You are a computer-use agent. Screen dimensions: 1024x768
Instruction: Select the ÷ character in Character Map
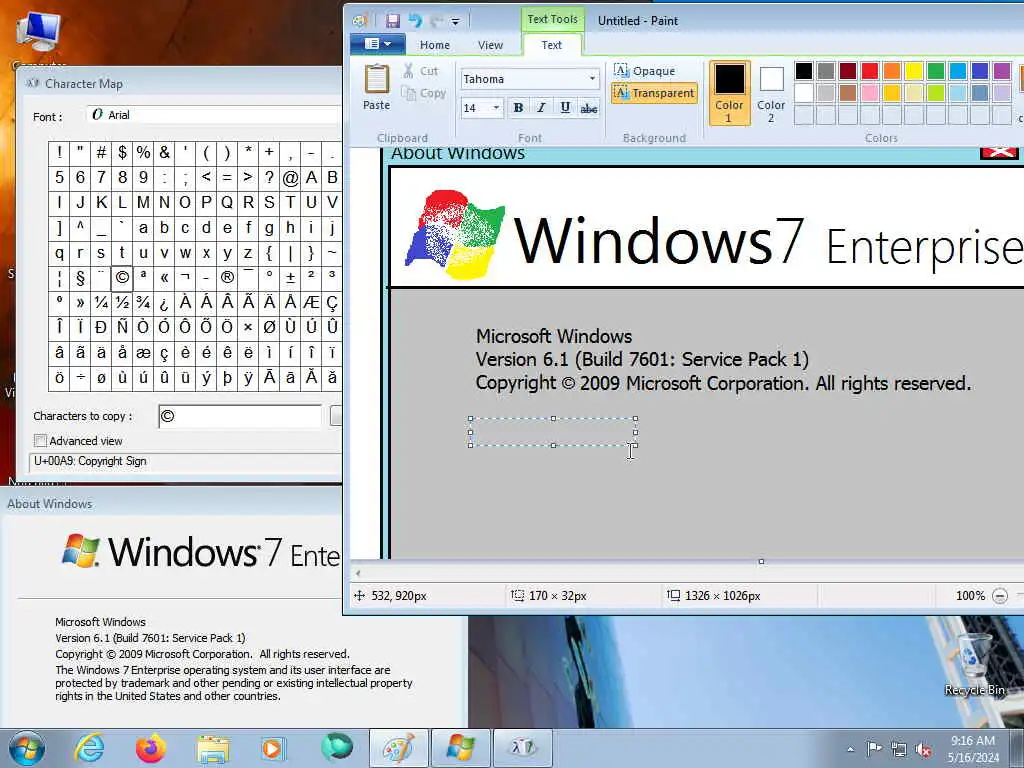80,377
